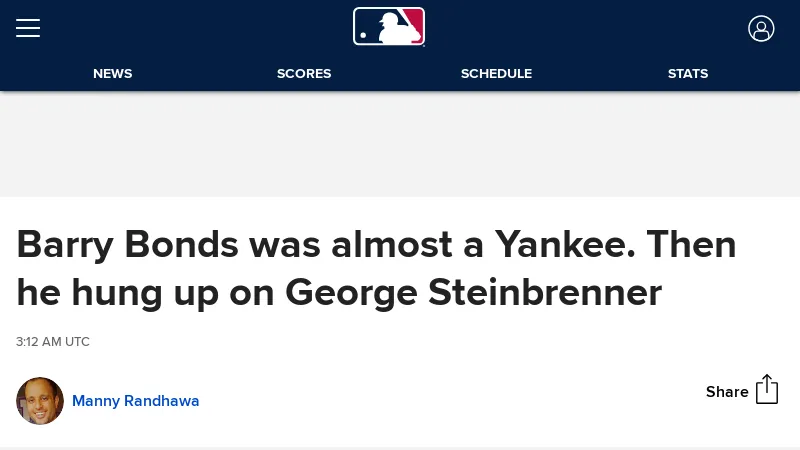The height and width of the screenshot is (450, 800).
Task: Switch to the SCORES tab
Action: (x=304, y=74)
